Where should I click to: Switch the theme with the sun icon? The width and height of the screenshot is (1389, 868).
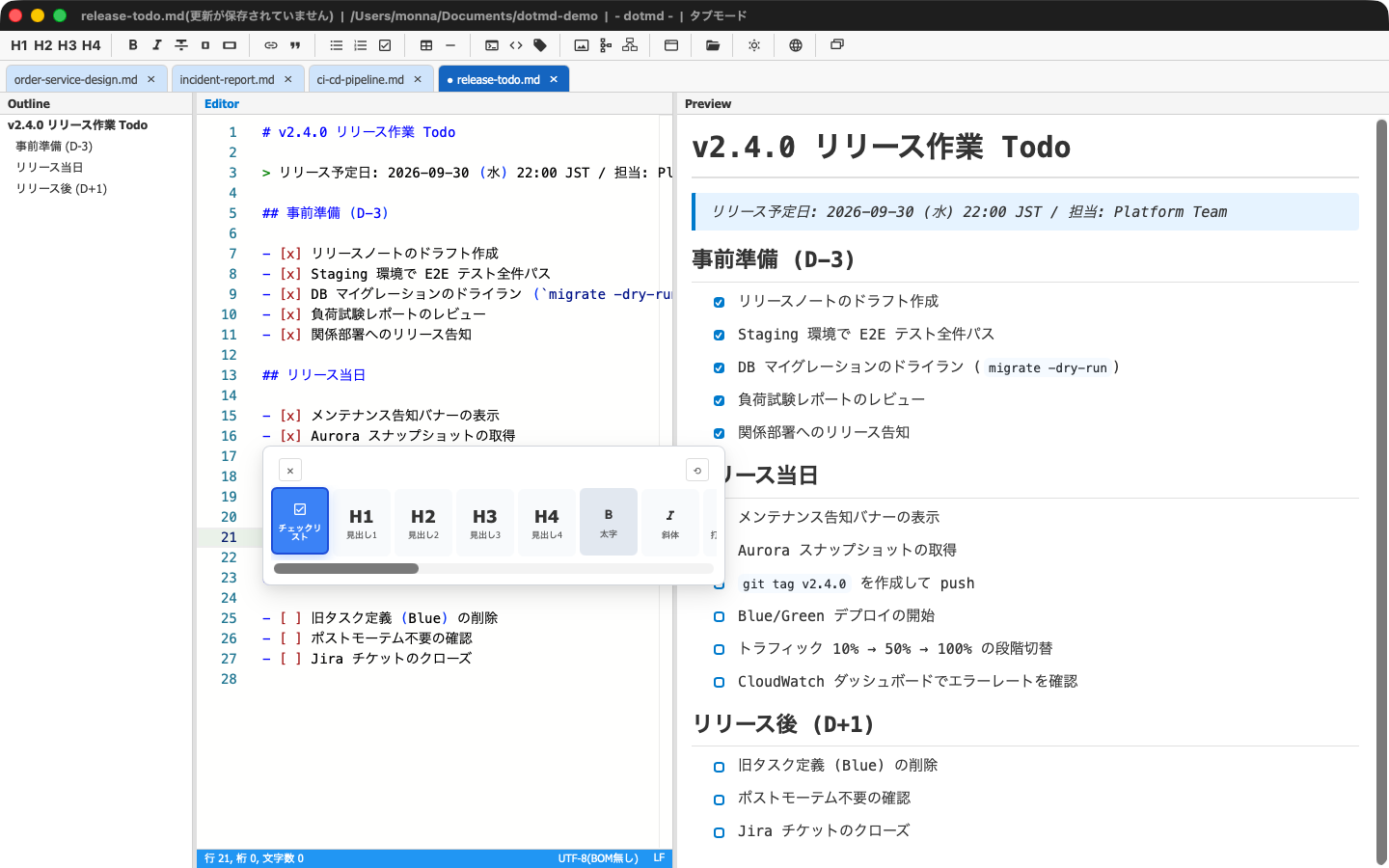click(754, 45)
